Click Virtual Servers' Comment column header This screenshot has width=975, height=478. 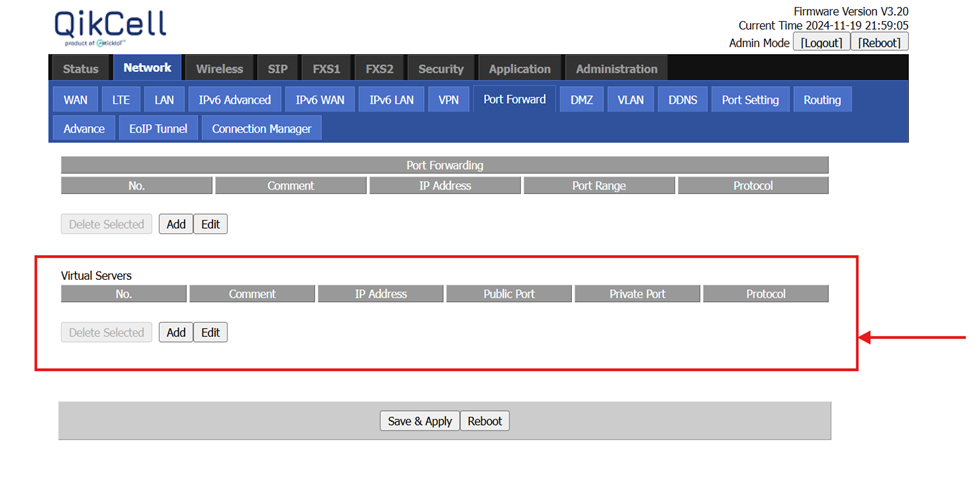point(252,294)
